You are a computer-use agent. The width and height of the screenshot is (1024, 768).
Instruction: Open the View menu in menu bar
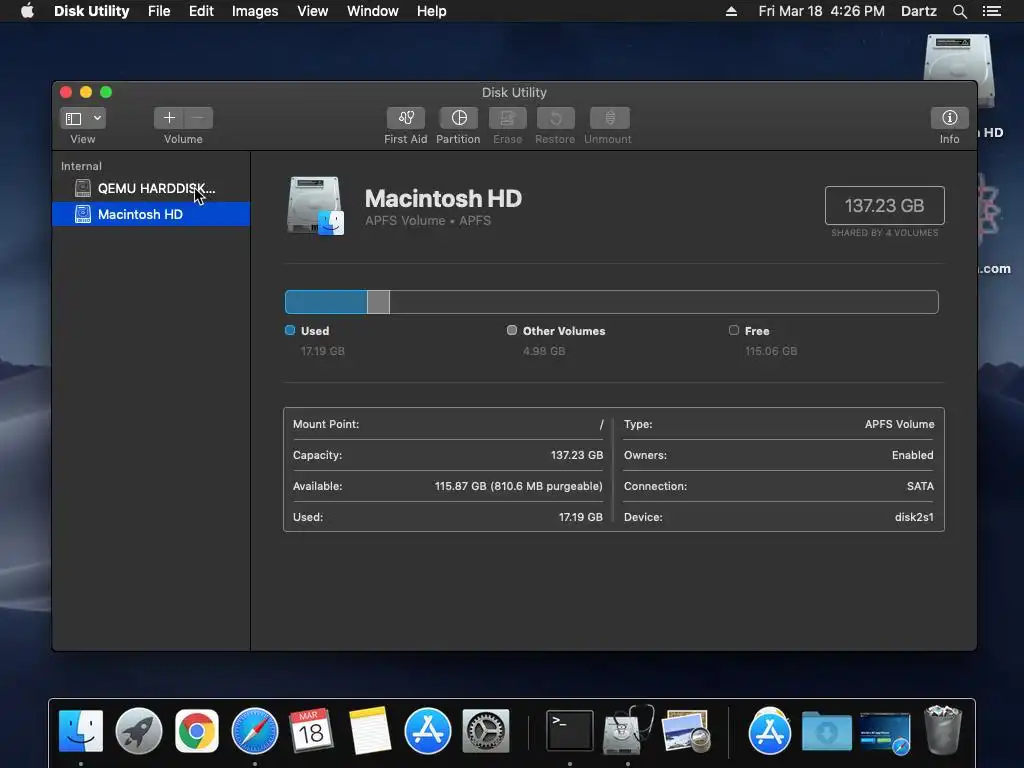point(312,11)
